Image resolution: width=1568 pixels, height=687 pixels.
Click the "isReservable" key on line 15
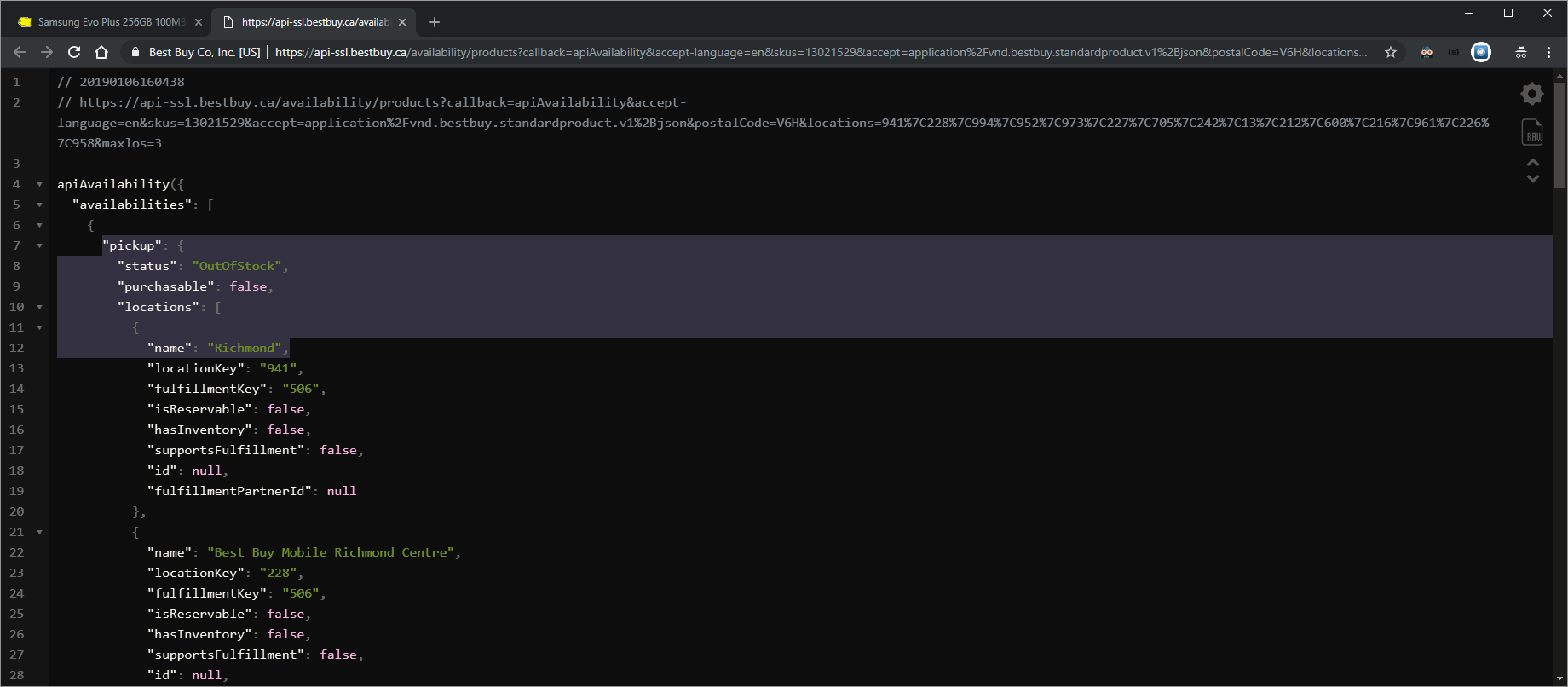[x=199, y=409]
